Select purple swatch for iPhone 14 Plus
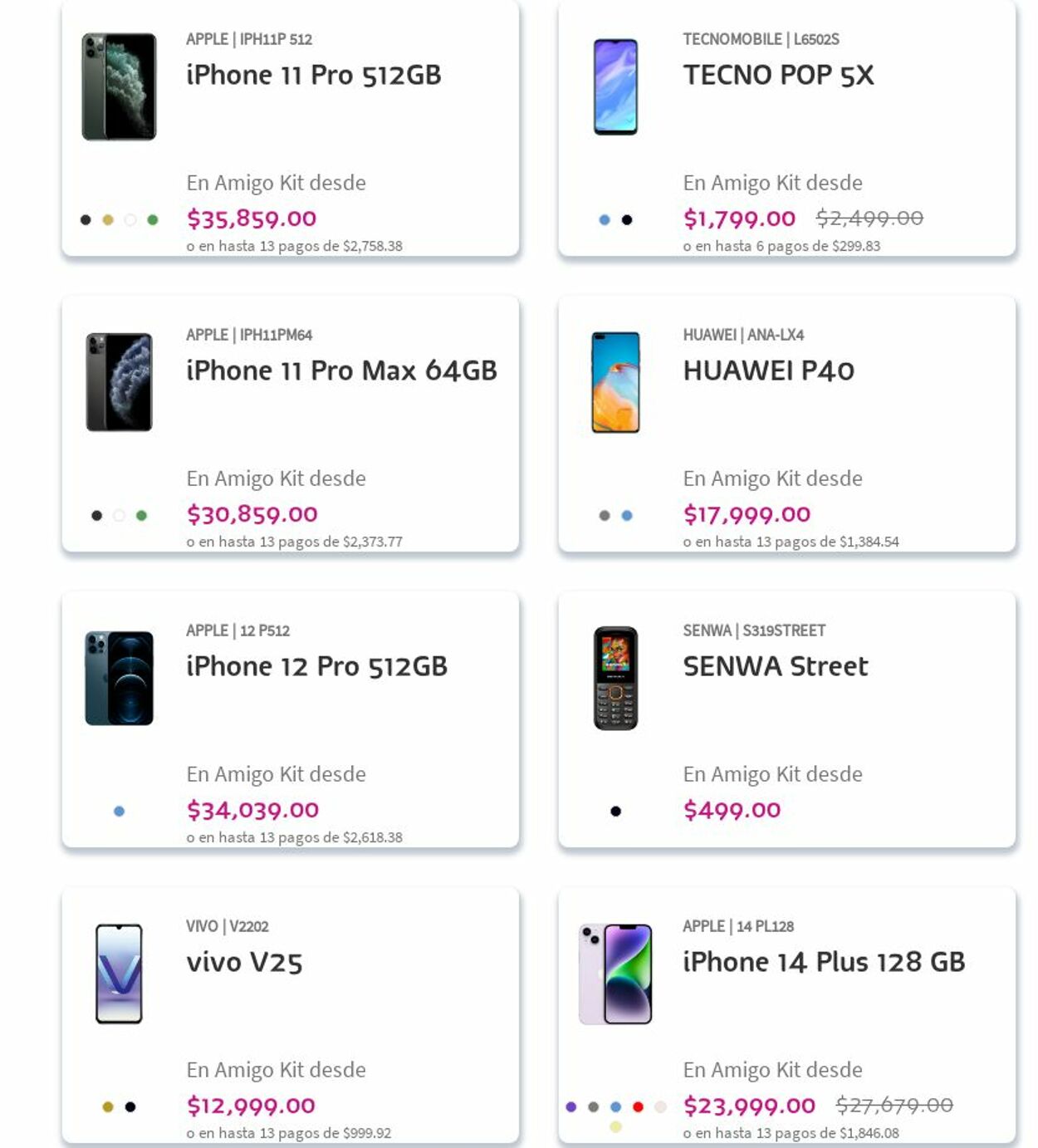The image size is (1038, 1148). coord(571,1107)
